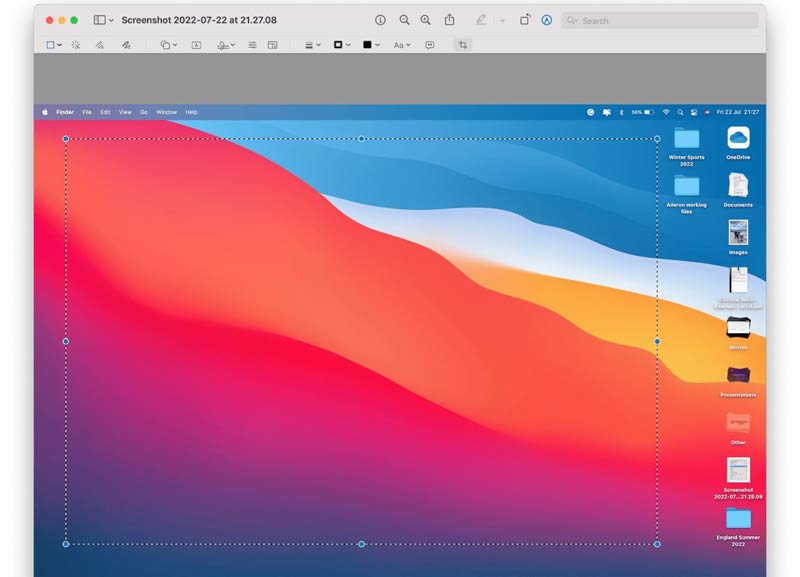Open the Shapes dropdown
The image size is (800, 577).
[168, 45]
